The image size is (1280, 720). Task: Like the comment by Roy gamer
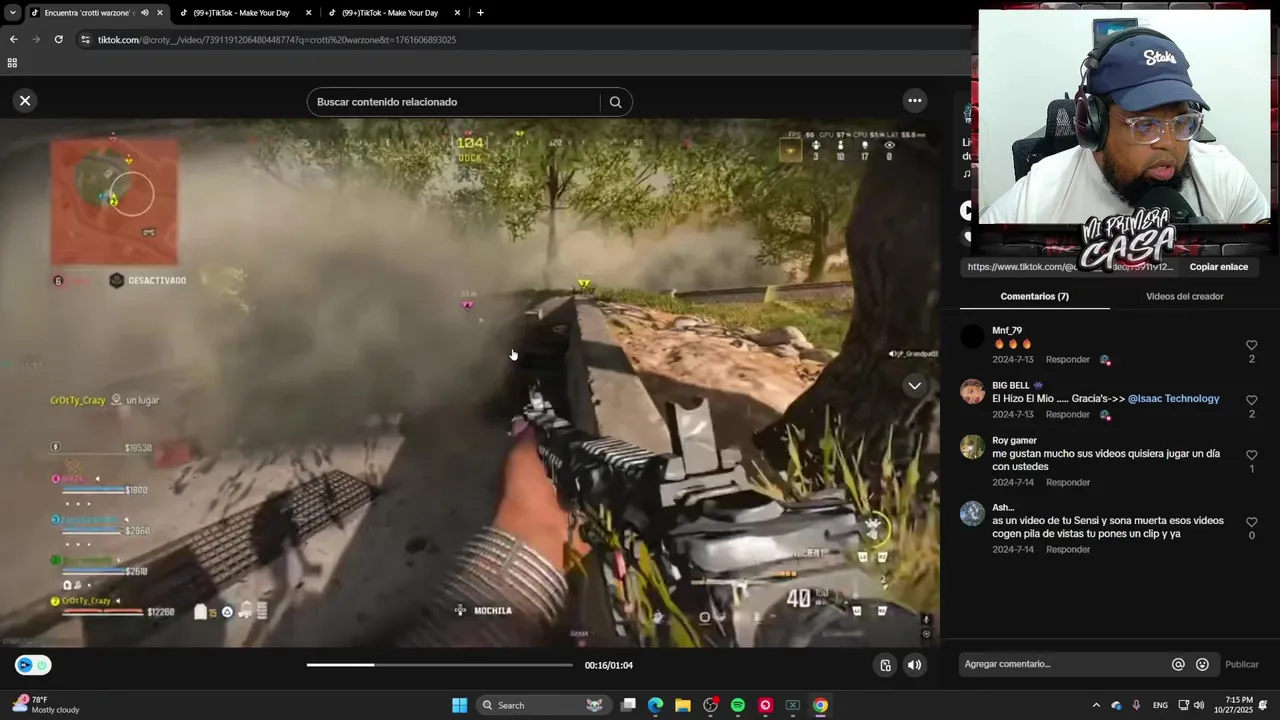pyautogui.click(x=1251, y=455)
